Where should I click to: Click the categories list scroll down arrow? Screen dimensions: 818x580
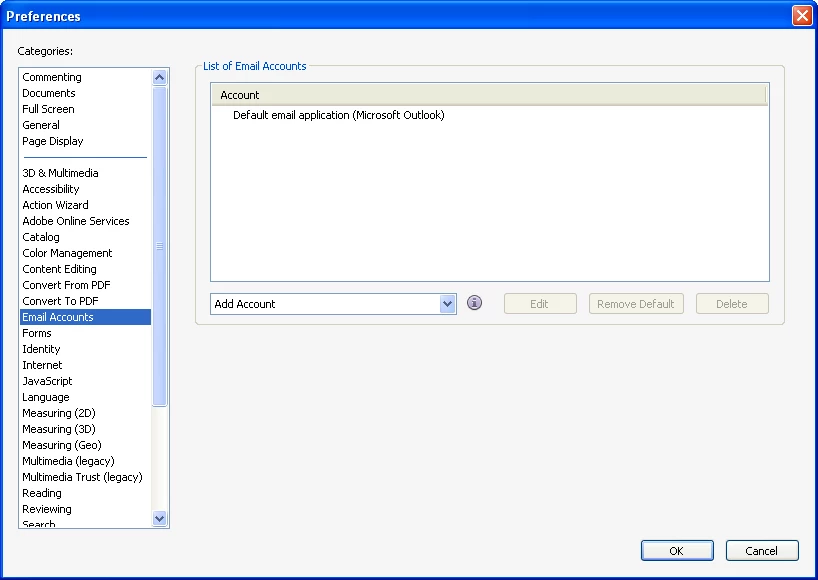[160, 518]
